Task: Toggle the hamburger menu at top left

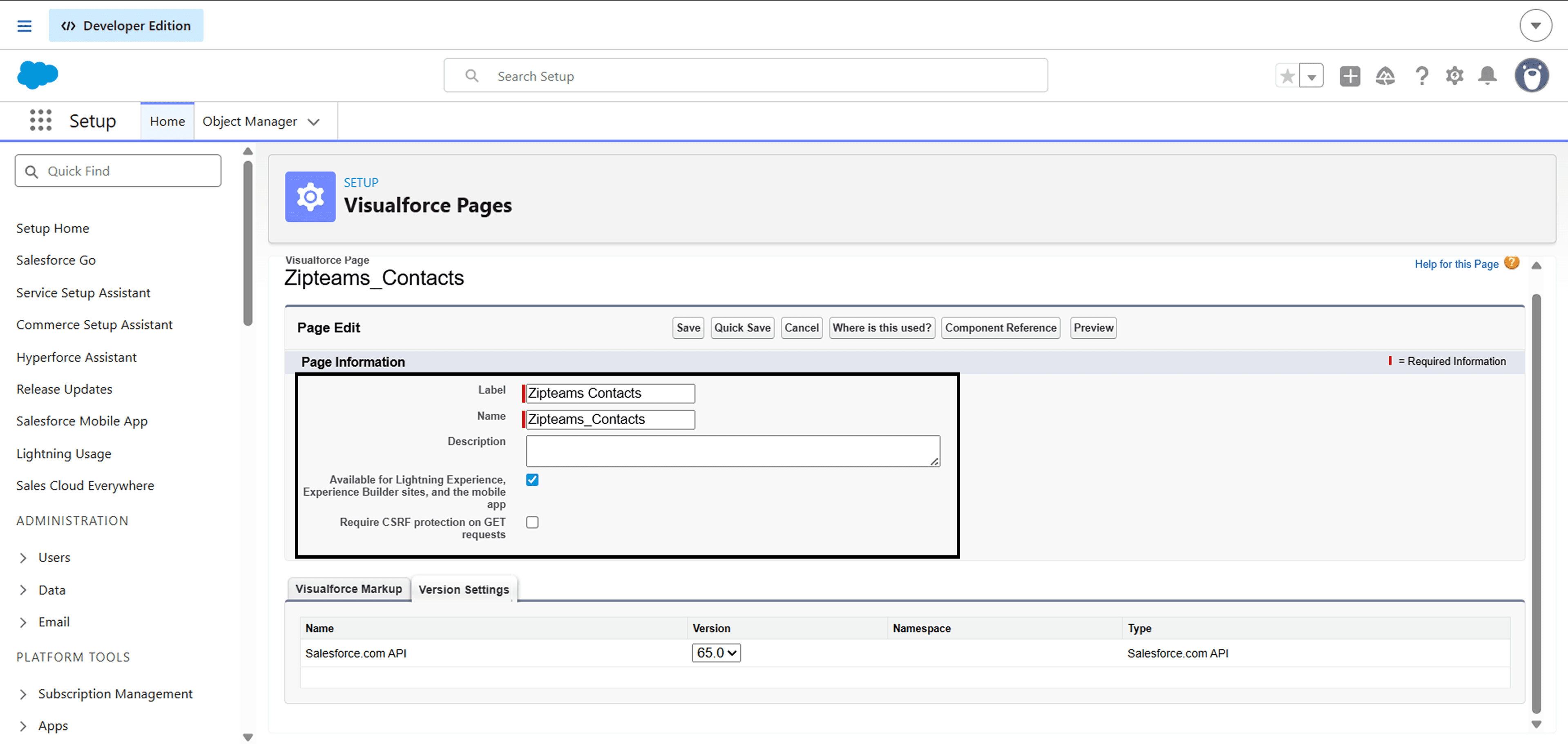Action: pos(25,26)
